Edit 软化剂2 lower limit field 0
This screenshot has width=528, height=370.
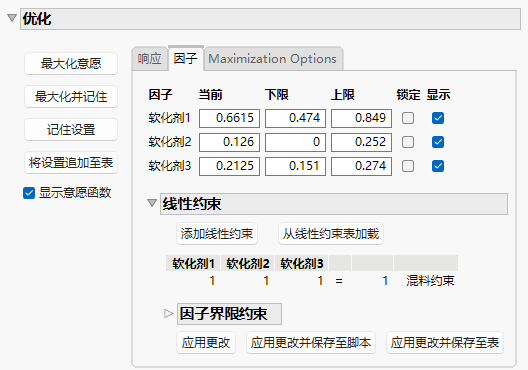pos(295,142)
